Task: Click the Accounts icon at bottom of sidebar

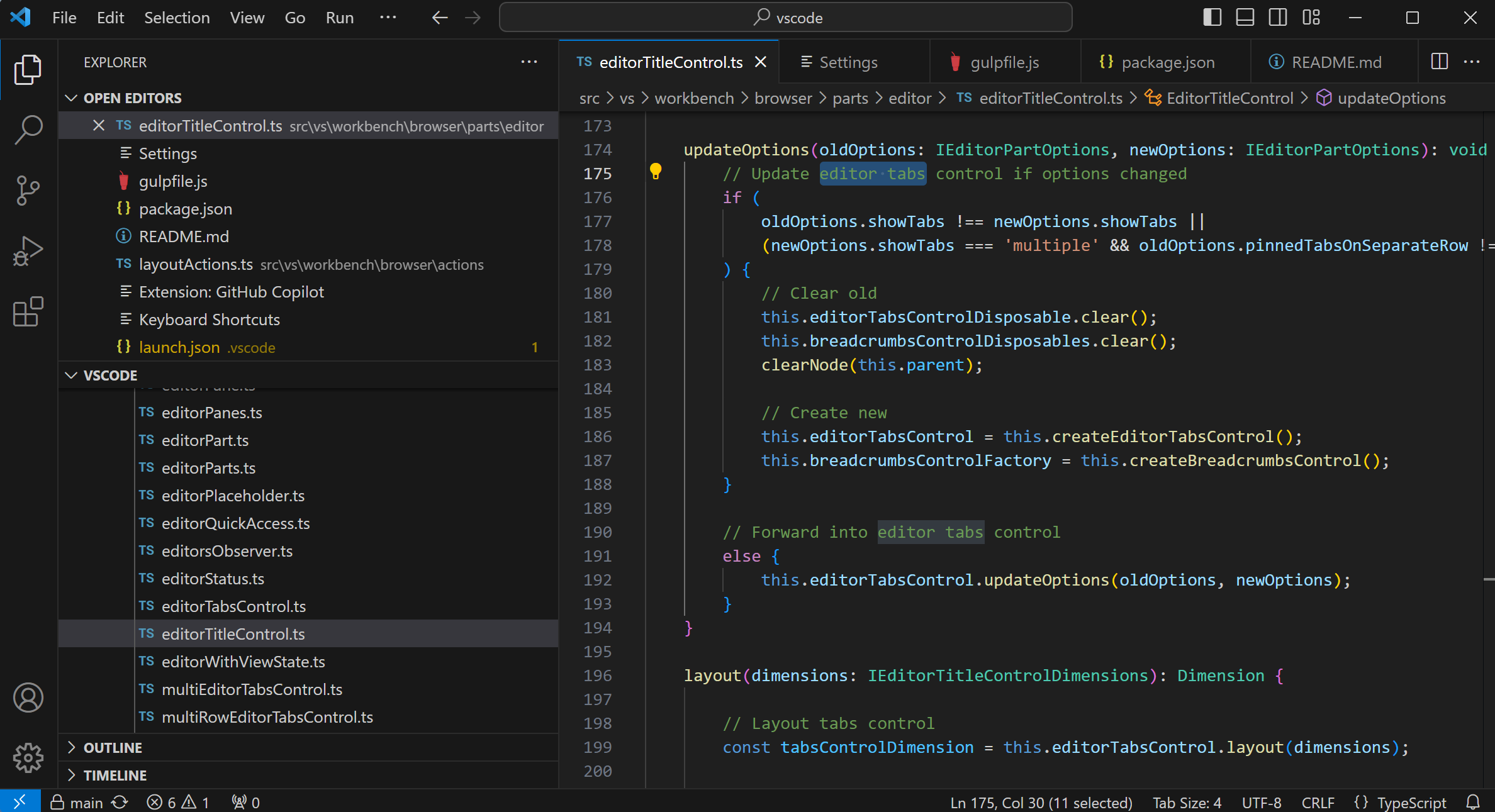Action: coord(27,698)
